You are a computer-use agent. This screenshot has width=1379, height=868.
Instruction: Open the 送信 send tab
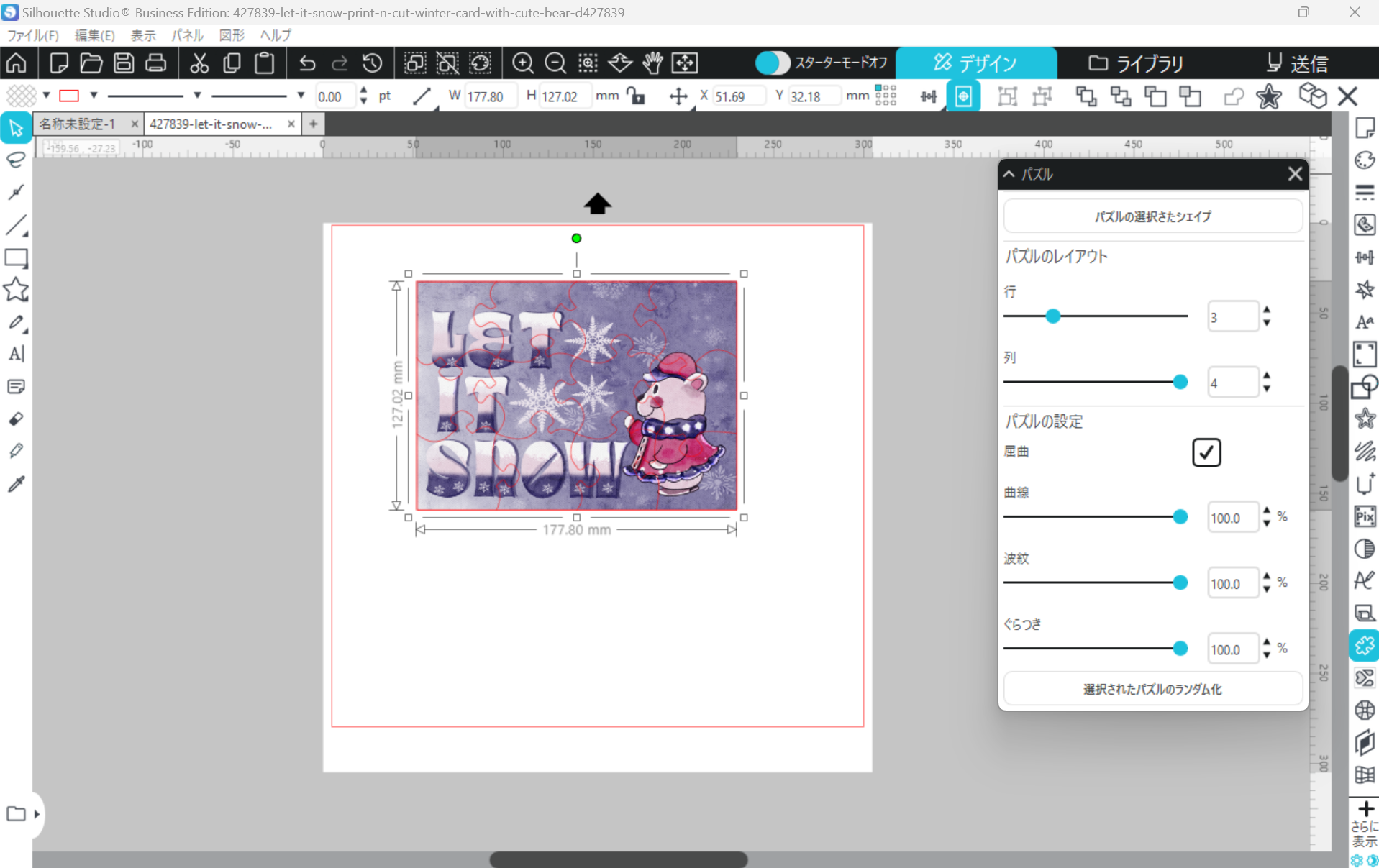pyautogui.click(x=1297, y=63)
